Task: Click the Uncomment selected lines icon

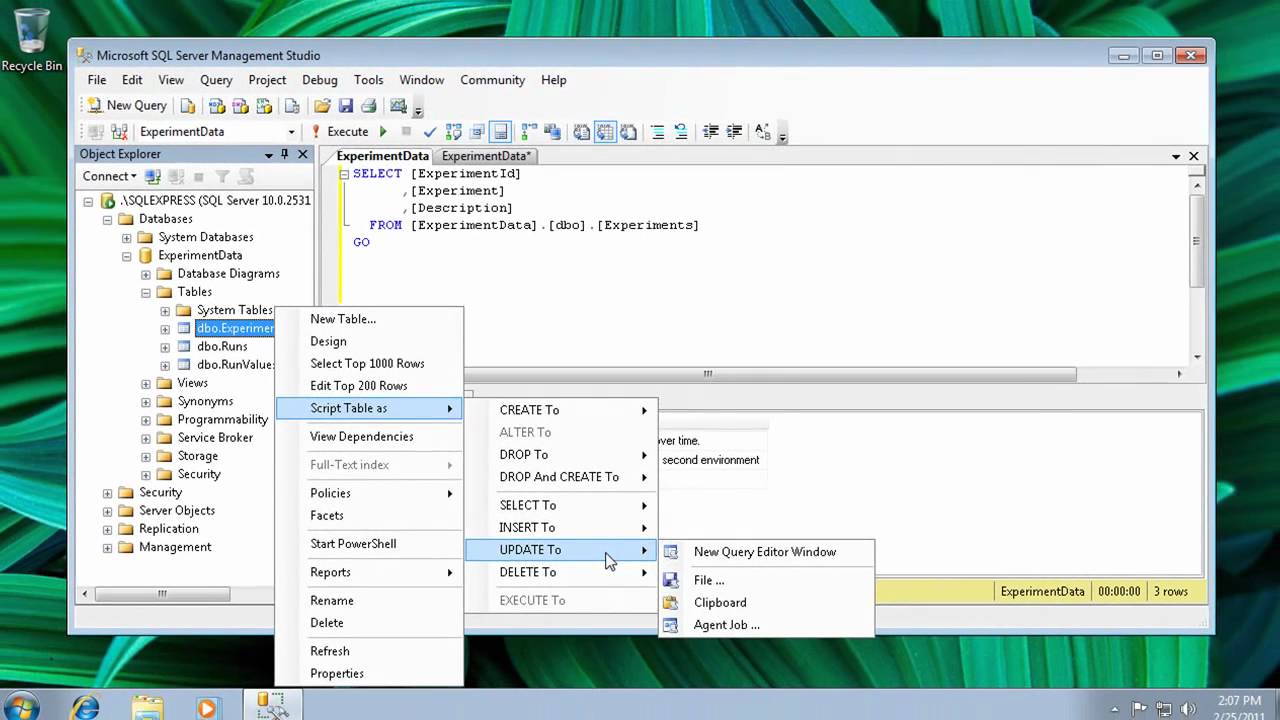Action: point(681,131)
